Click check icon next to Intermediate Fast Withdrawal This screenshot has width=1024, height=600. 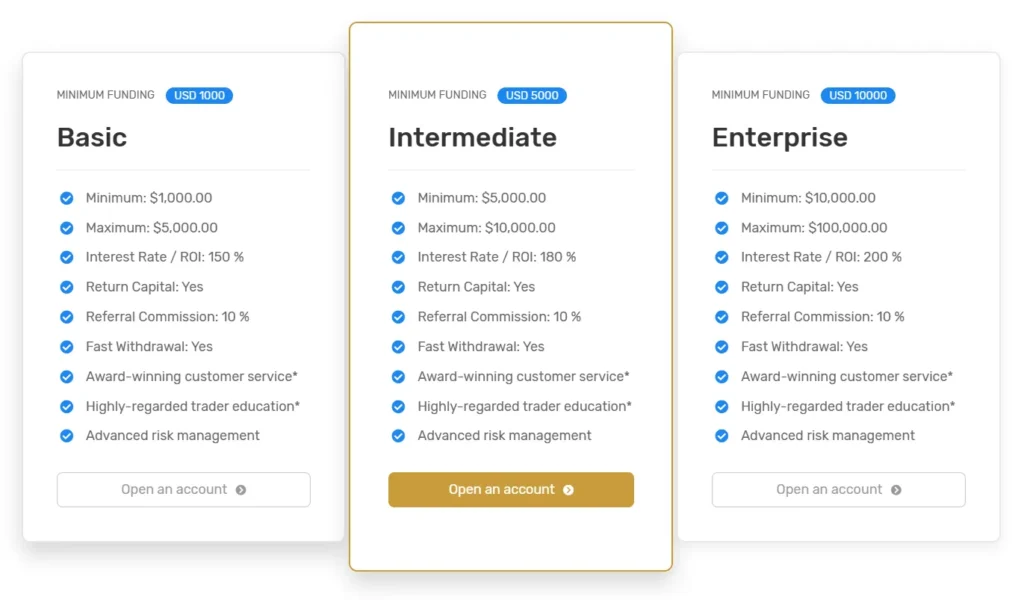tap(398, 347)
